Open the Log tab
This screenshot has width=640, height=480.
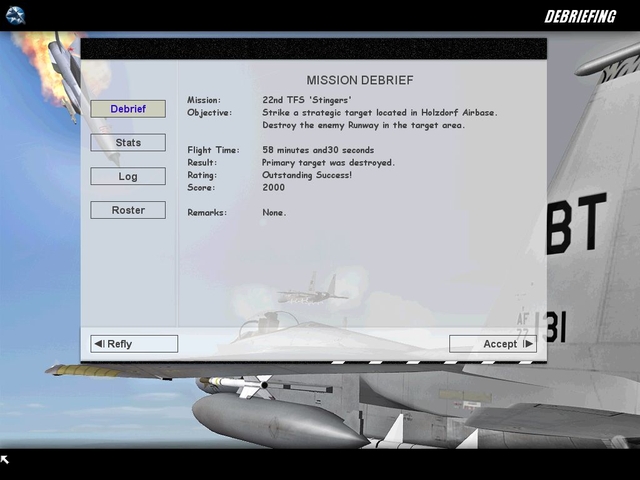click(x=128, y=176)
